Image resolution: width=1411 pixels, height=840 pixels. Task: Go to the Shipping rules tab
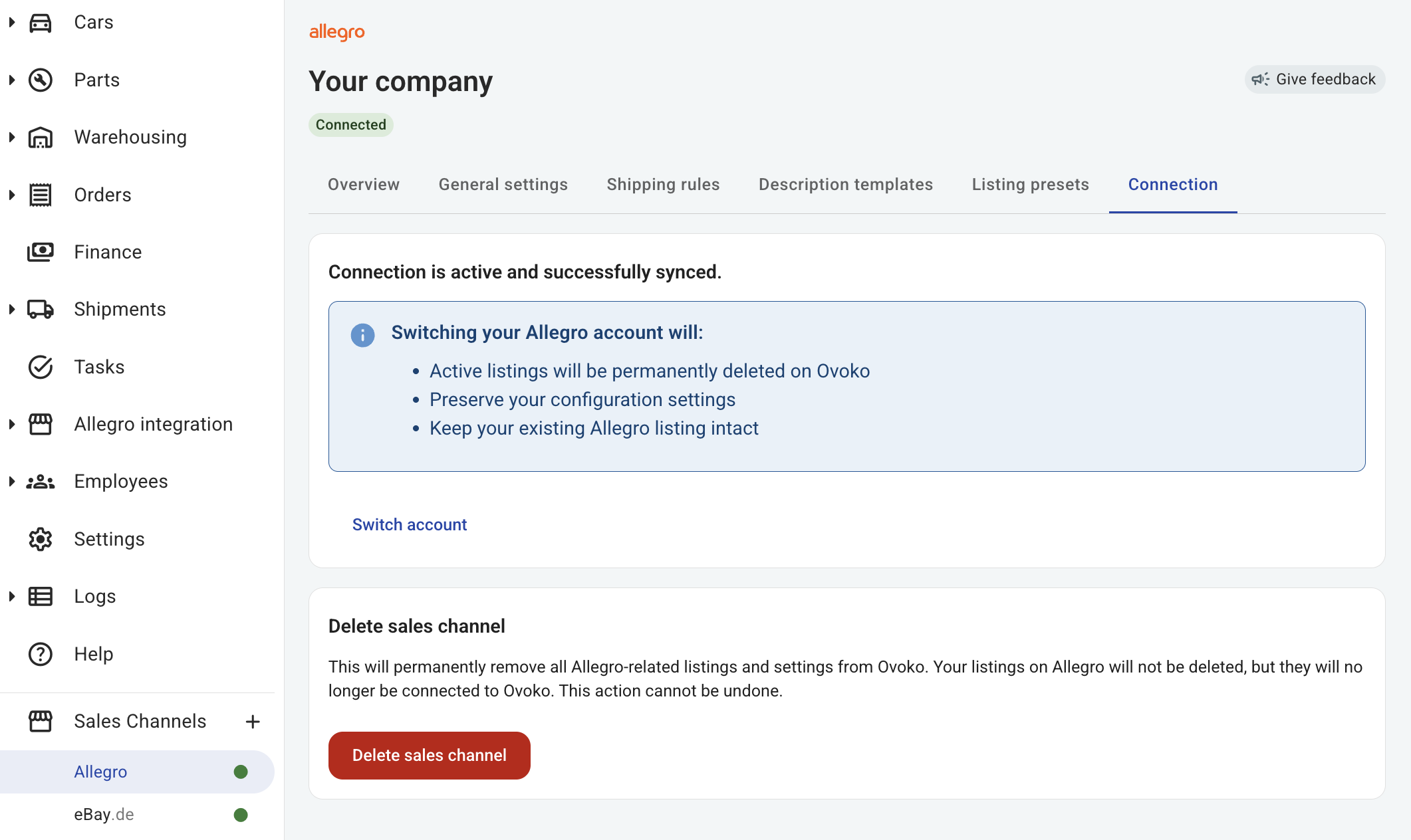(664, 185)
